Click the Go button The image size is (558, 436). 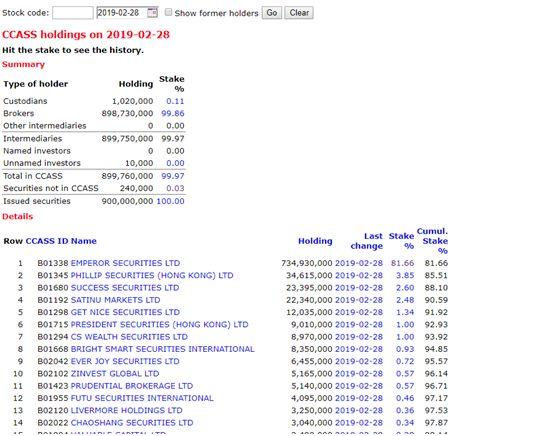coord(272,13)
